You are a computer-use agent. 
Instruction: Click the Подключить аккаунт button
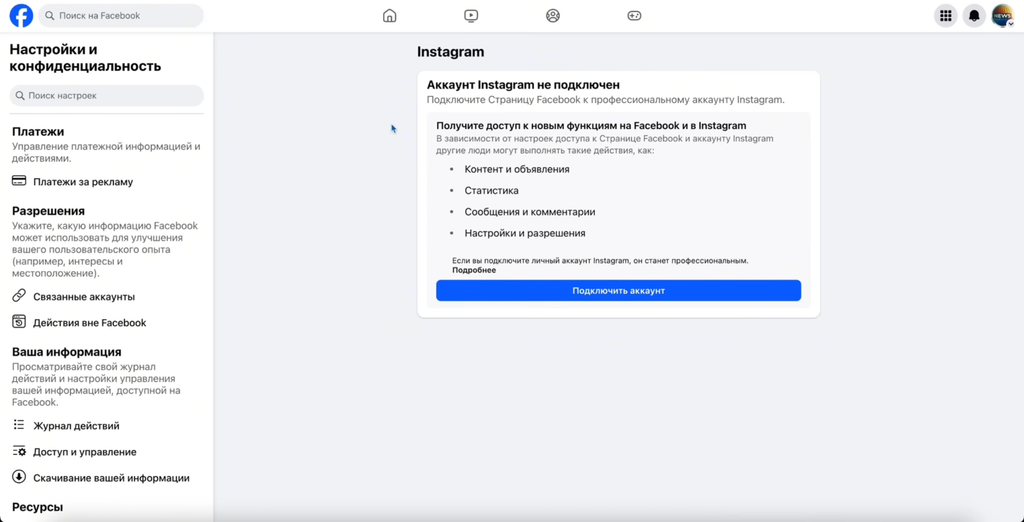618,291
